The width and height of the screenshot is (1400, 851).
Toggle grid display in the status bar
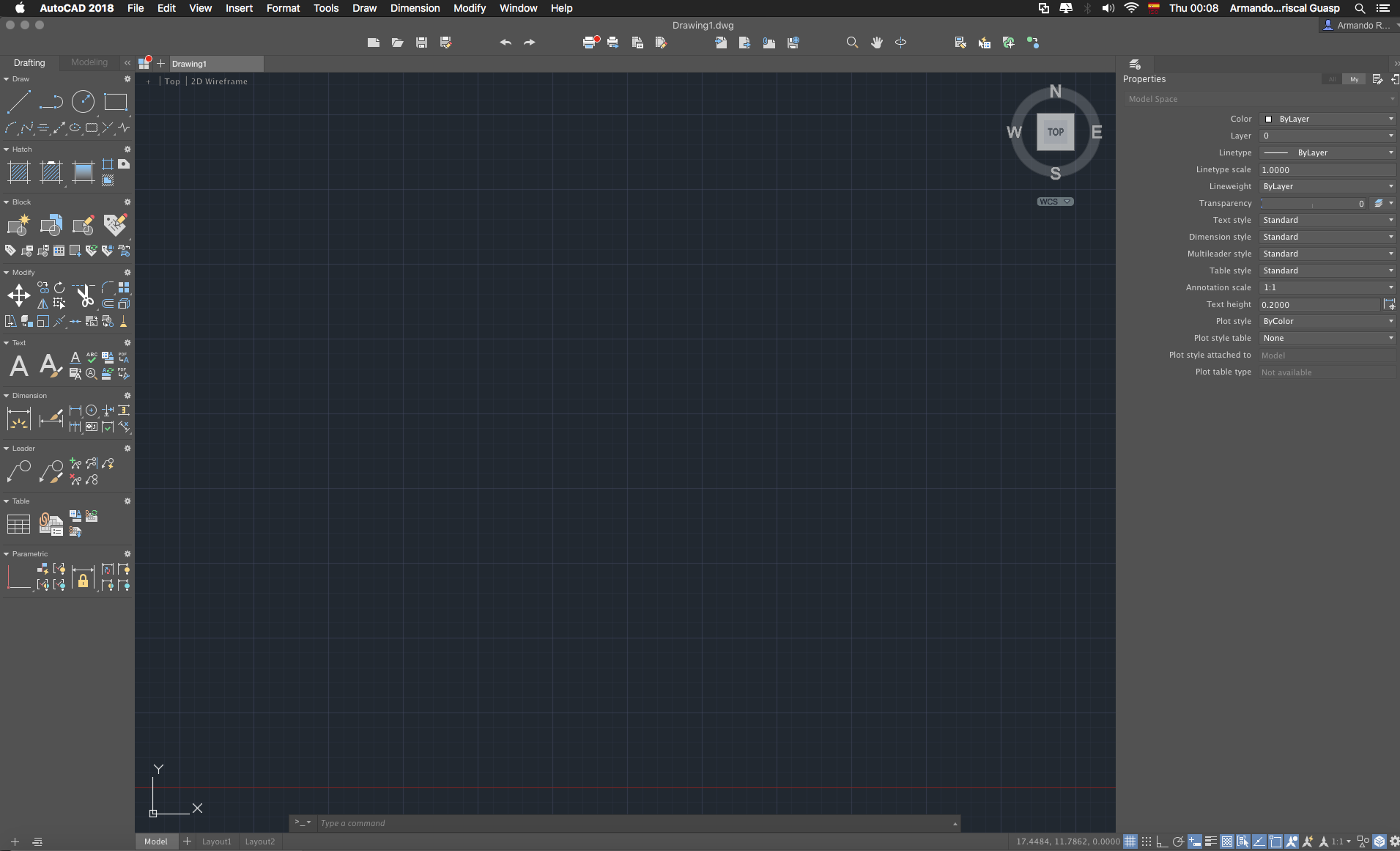pos(1131,841)
